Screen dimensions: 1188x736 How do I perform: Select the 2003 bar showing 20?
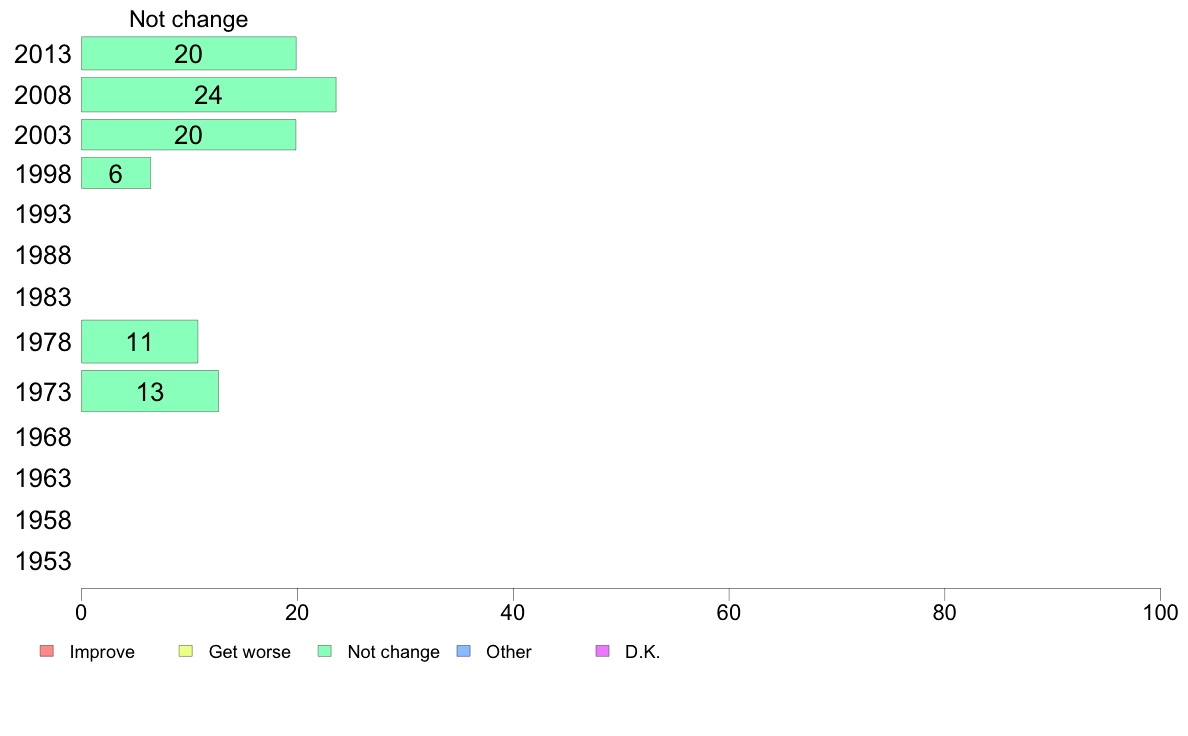click(x=189, y=135)
